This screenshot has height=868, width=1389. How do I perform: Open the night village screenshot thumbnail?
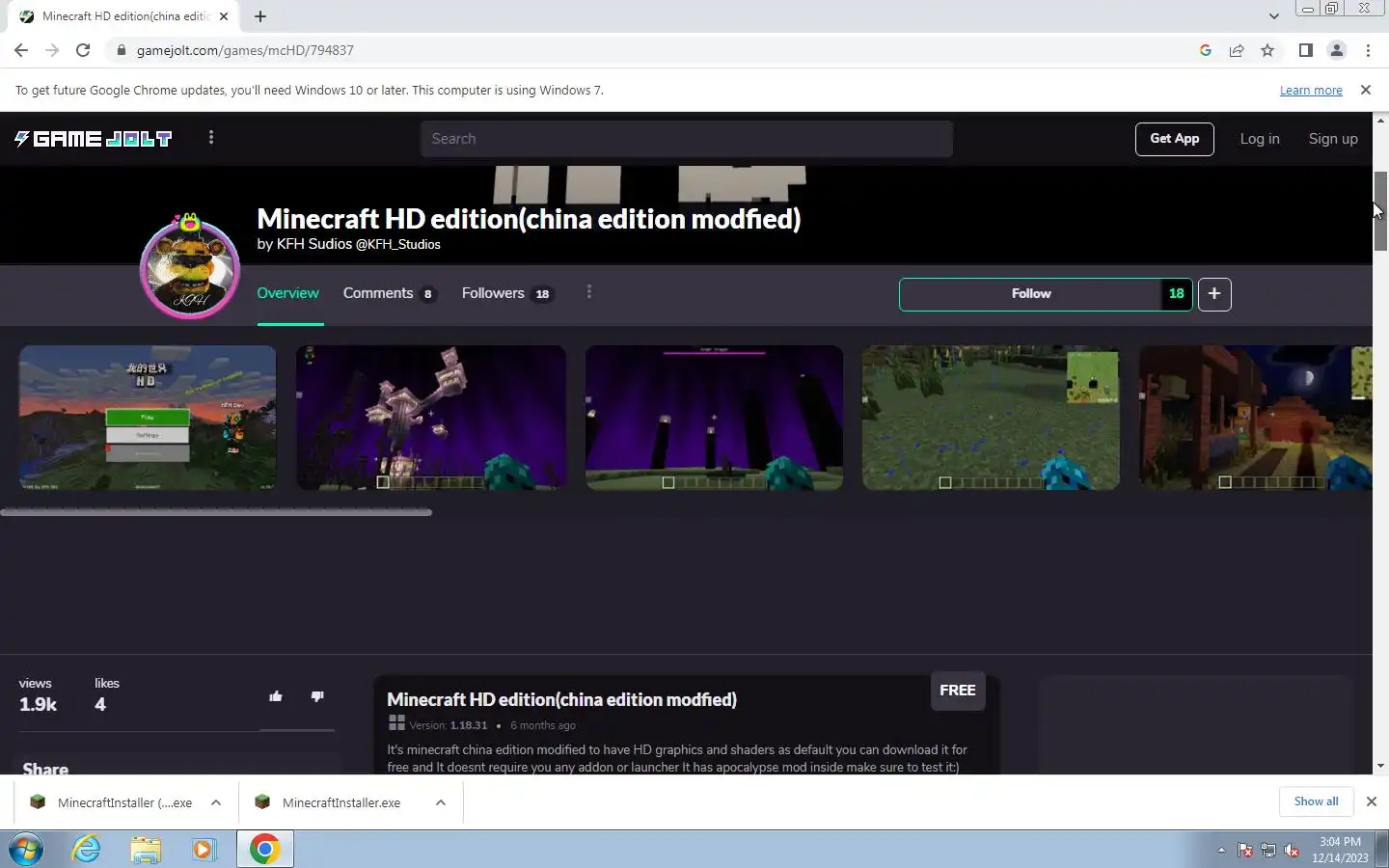point(1255,418)
